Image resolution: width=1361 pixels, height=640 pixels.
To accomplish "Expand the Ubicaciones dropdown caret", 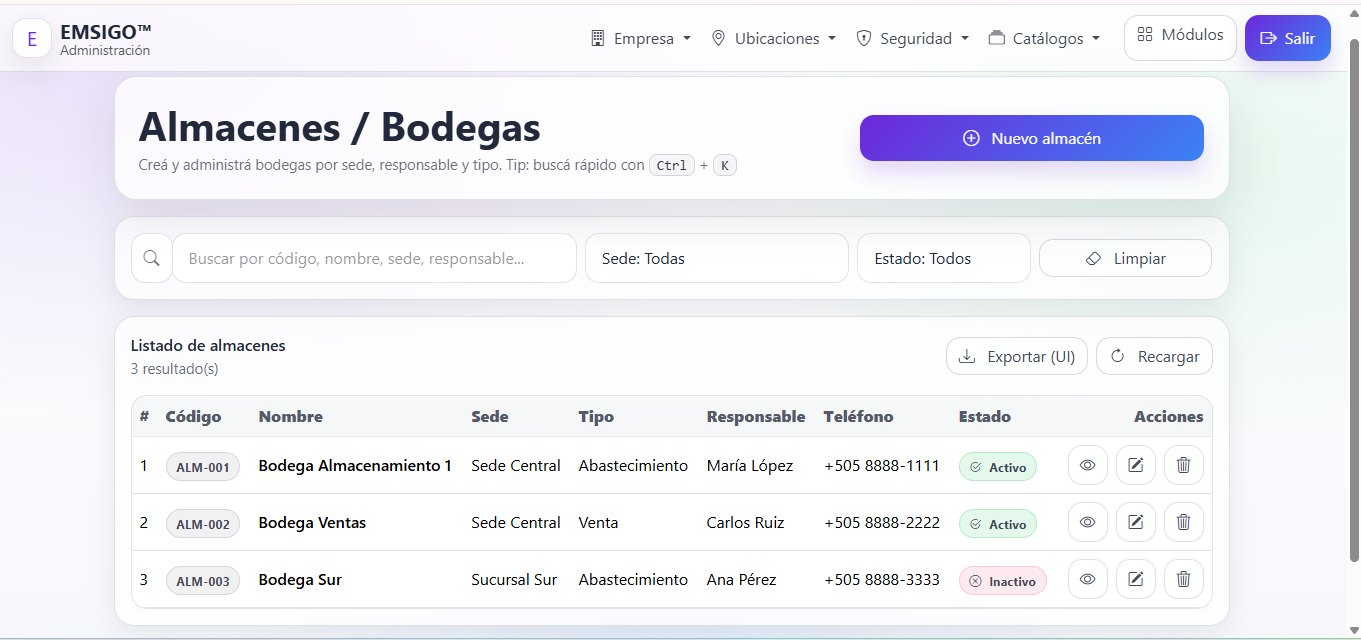I will click(x=832, y=39).
